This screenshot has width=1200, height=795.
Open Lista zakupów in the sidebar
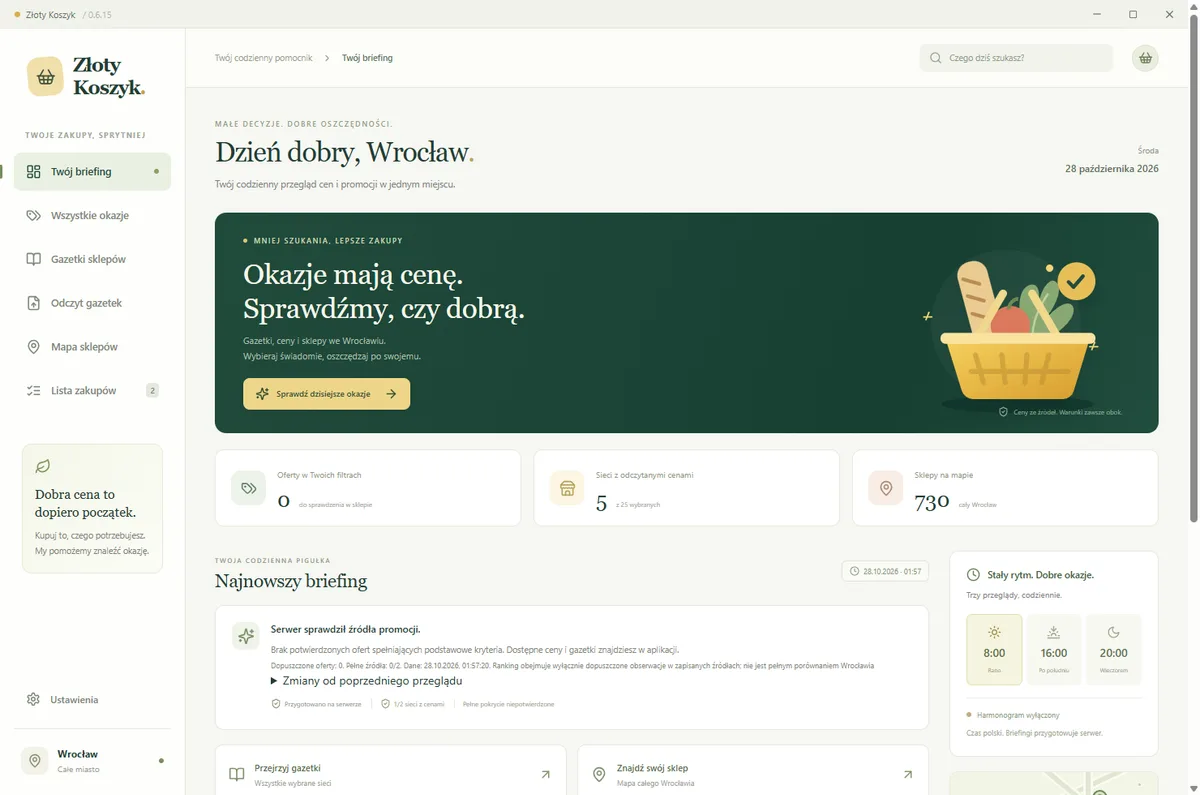pos(92,391)
